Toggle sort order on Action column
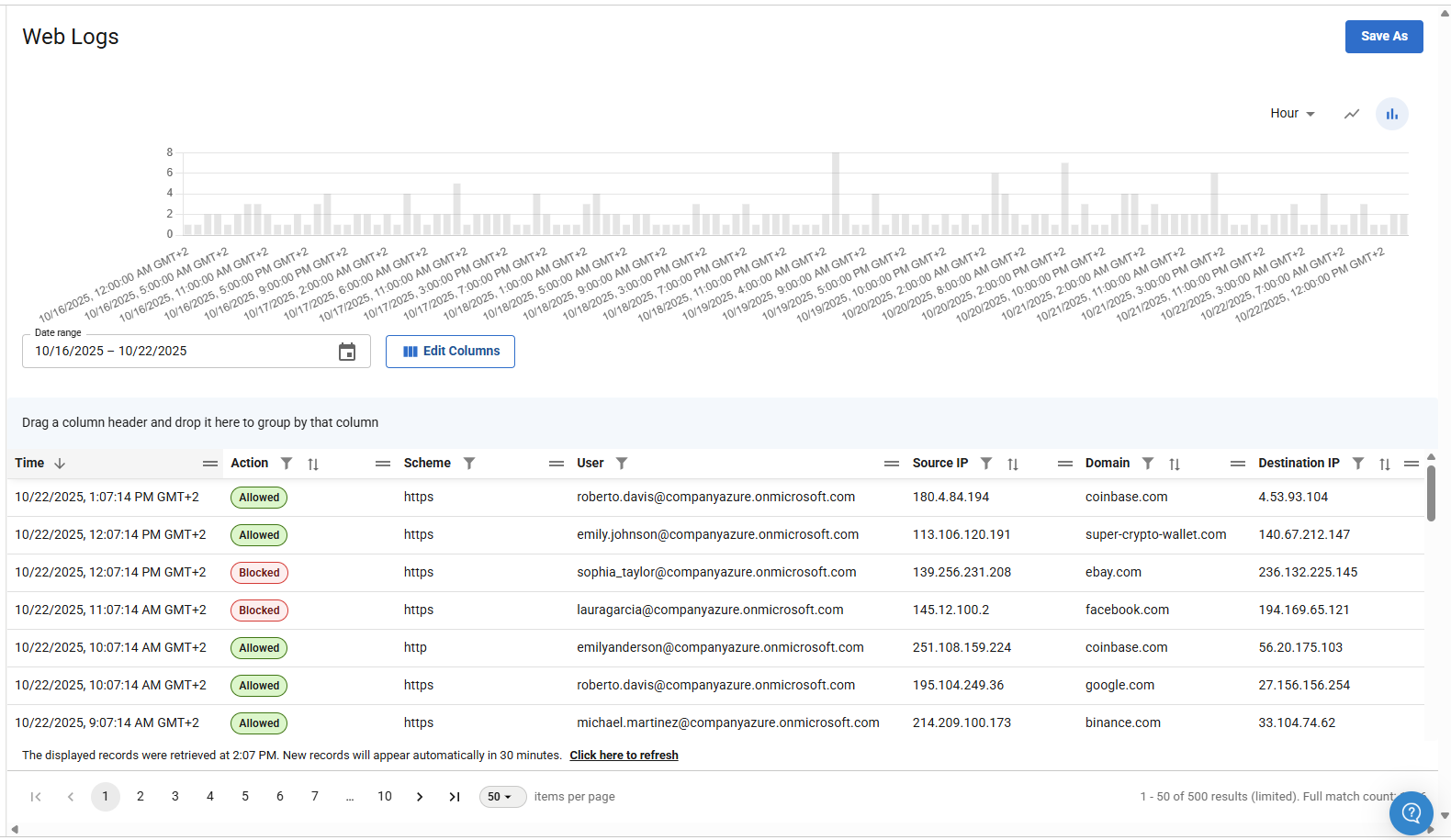 [313, 465]
